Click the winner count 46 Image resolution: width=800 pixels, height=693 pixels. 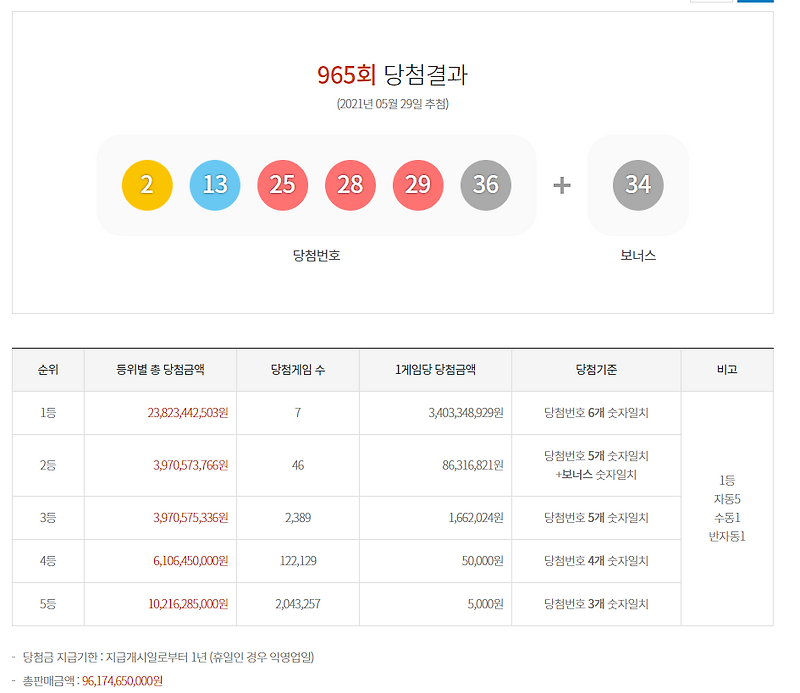pos(297,465)
